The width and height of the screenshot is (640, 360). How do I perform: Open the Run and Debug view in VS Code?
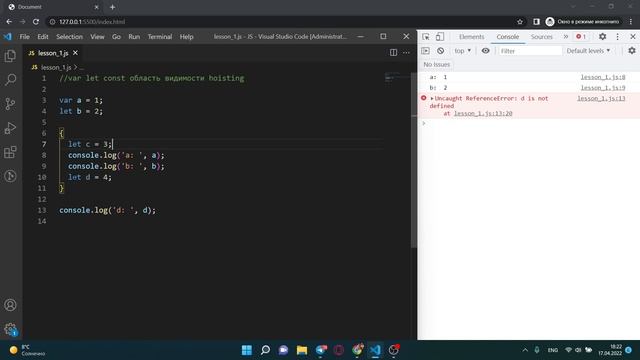point(10,128)
